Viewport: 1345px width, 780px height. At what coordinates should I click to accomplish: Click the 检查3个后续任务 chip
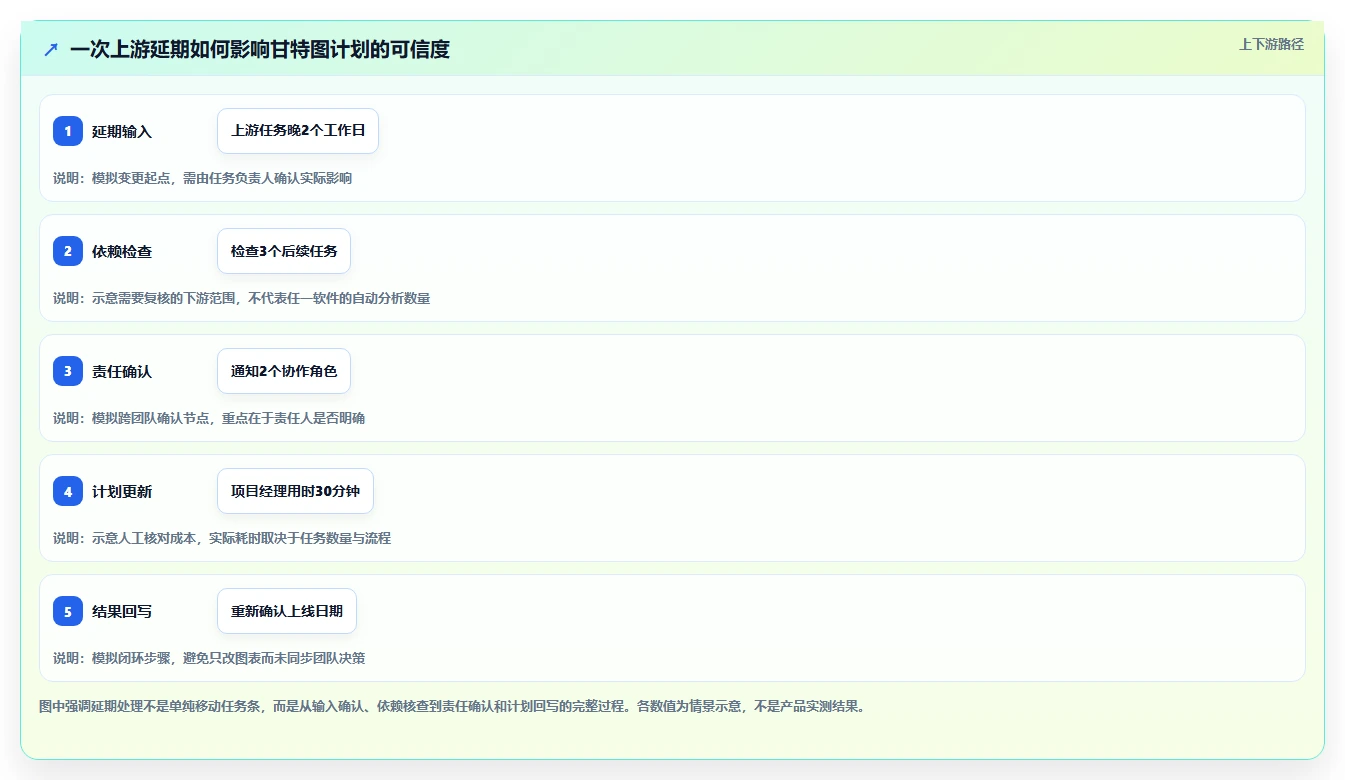(x=284, y=251)
